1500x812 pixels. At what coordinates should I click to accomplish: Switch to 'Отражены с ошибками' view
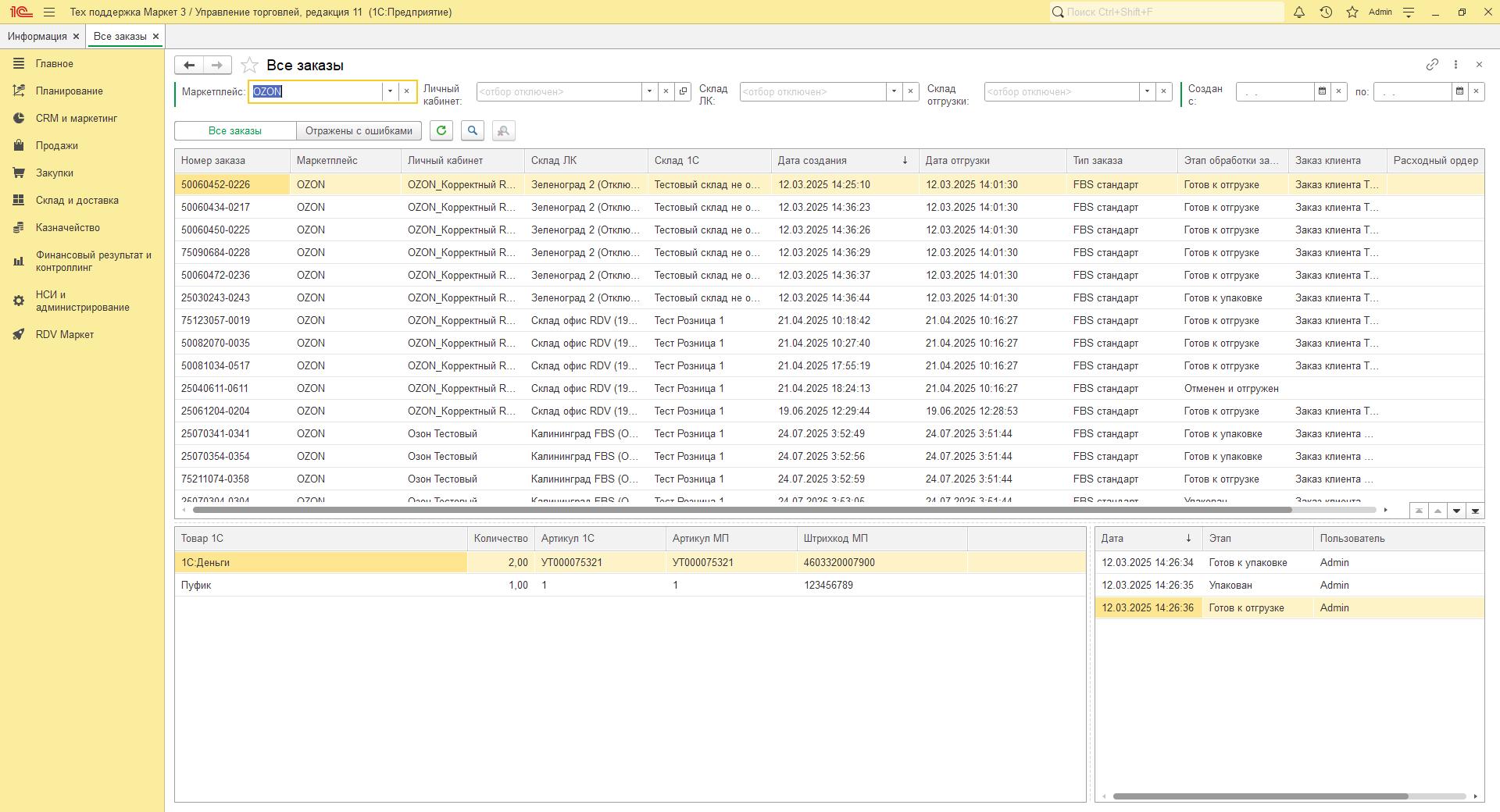coord(359,131)
